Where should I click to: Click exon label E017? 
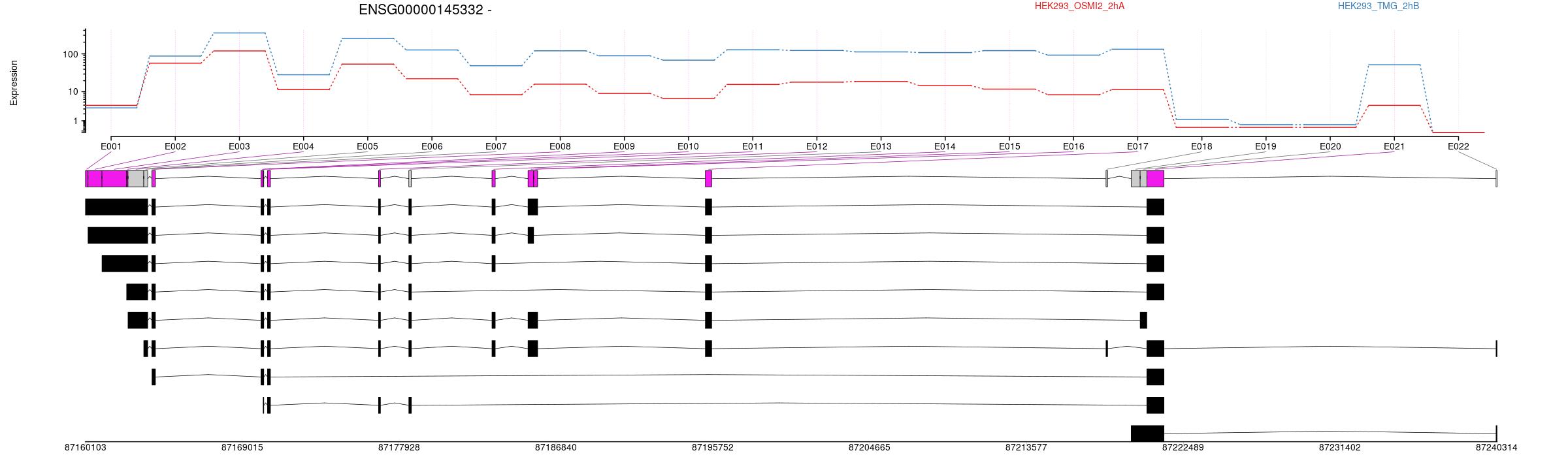pyautogui.click(x=1137, y=146)
